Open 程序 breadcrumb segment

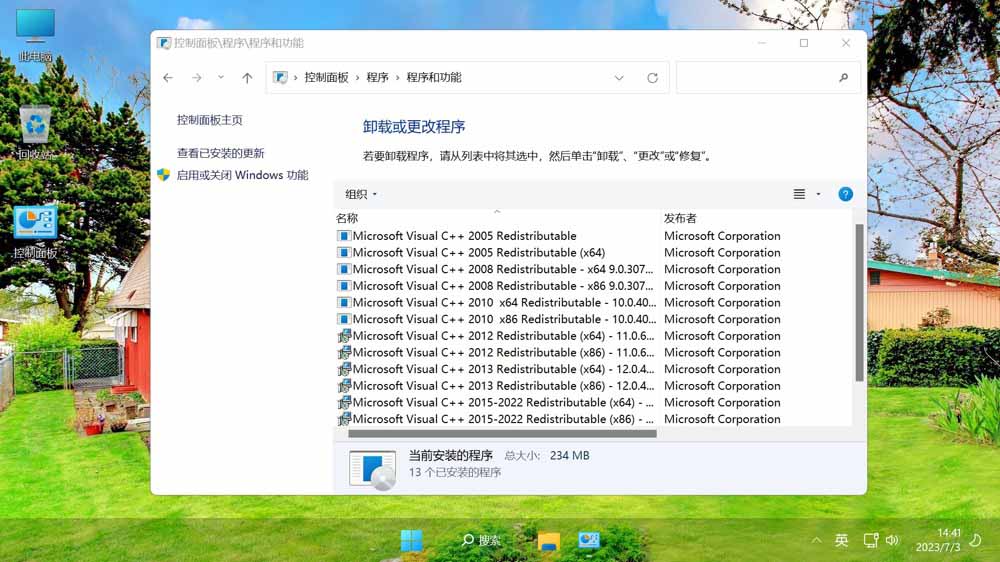point(378,77)
